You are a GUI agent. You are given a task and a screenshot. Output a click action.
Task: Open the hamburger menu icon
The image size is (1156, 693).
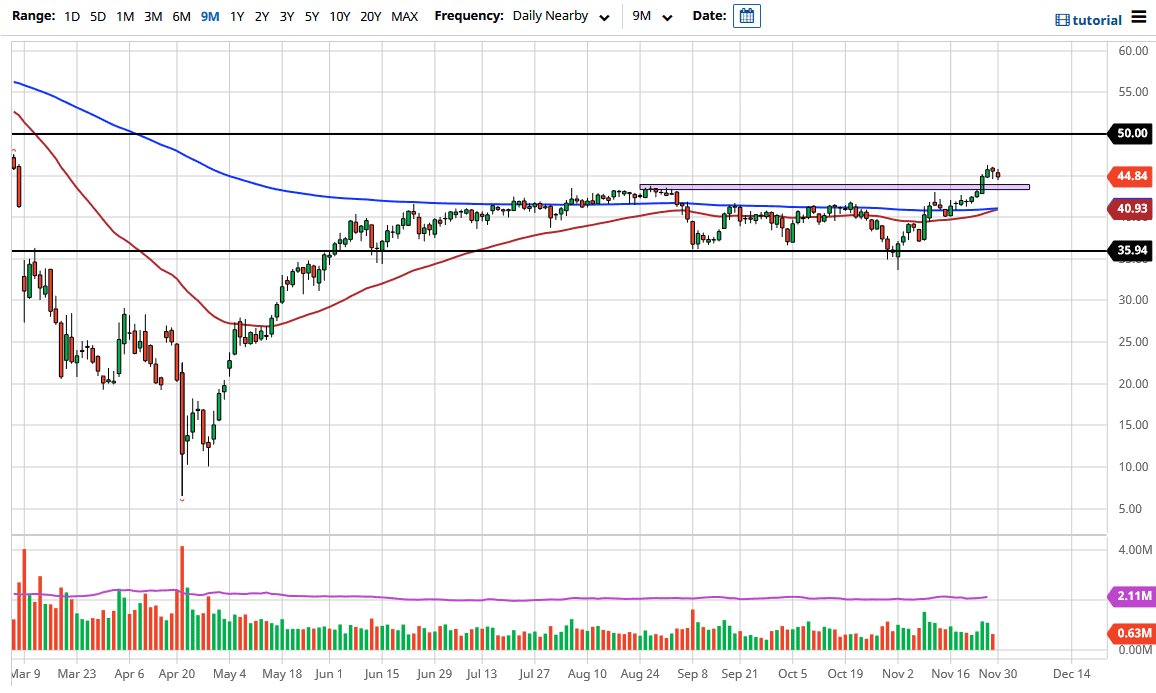click(x=1137, y=17)
